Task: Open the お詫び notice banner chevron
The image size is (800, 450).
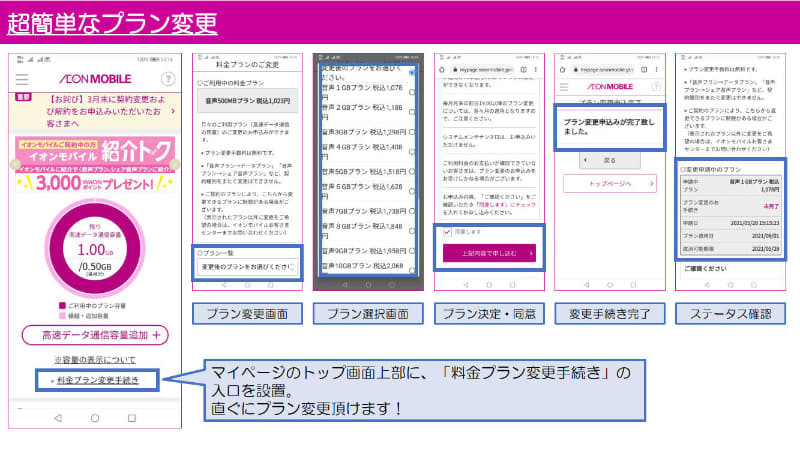Action: tap(173, 111)
